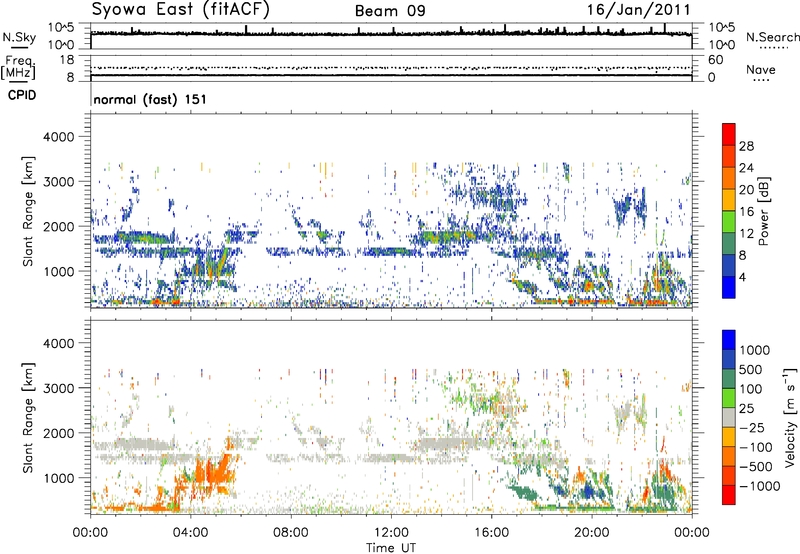
Task: Click the 'Power [dB]' colorbar label
Action: pos(763,211)
